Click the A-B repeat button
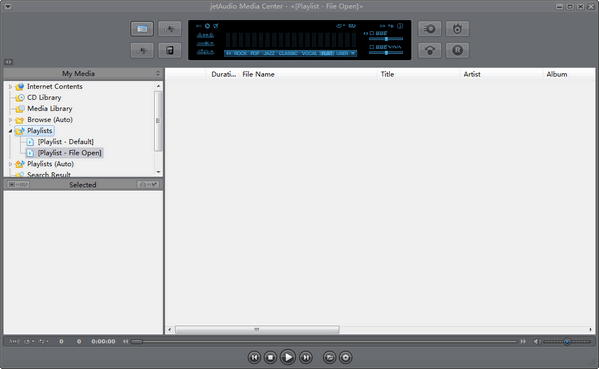 [15, 341]
